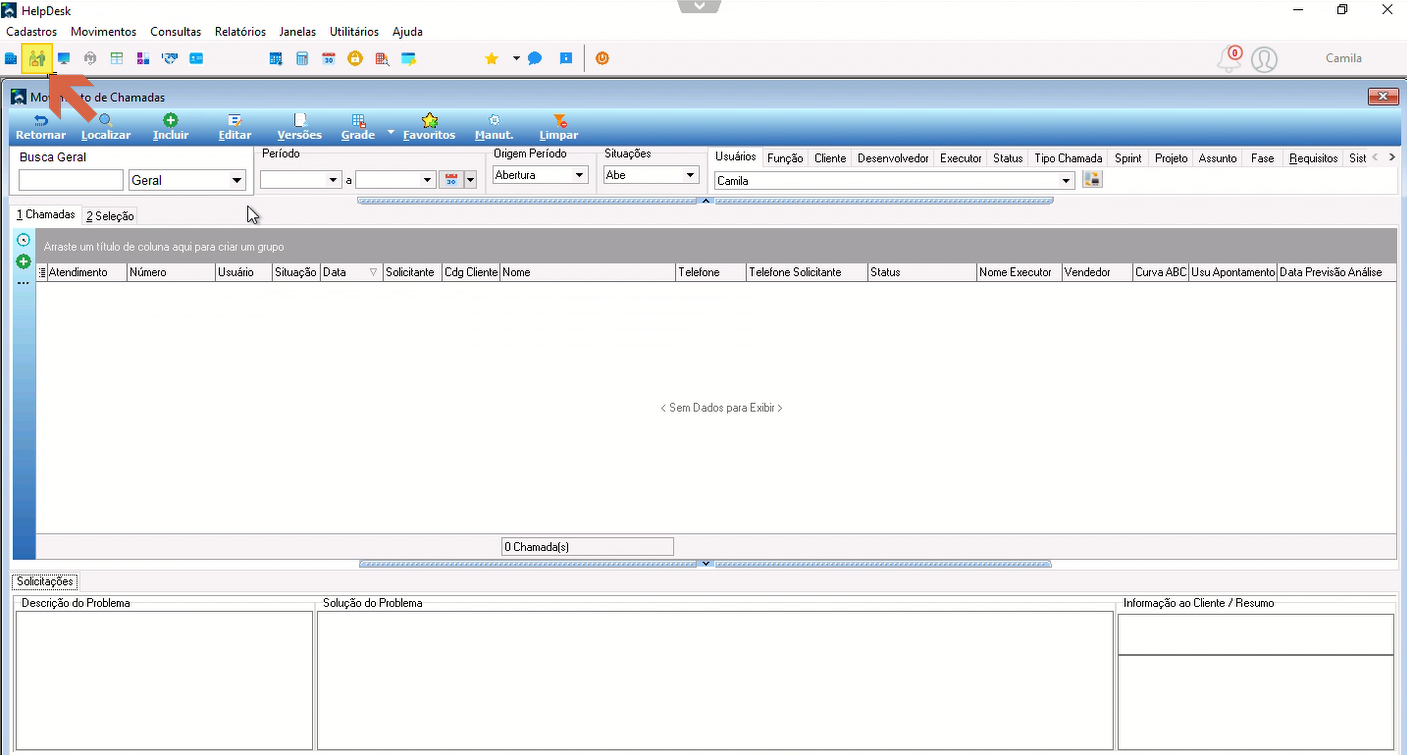
Task: Add a new call with Incluir
Action: click(x=171, y=127)
